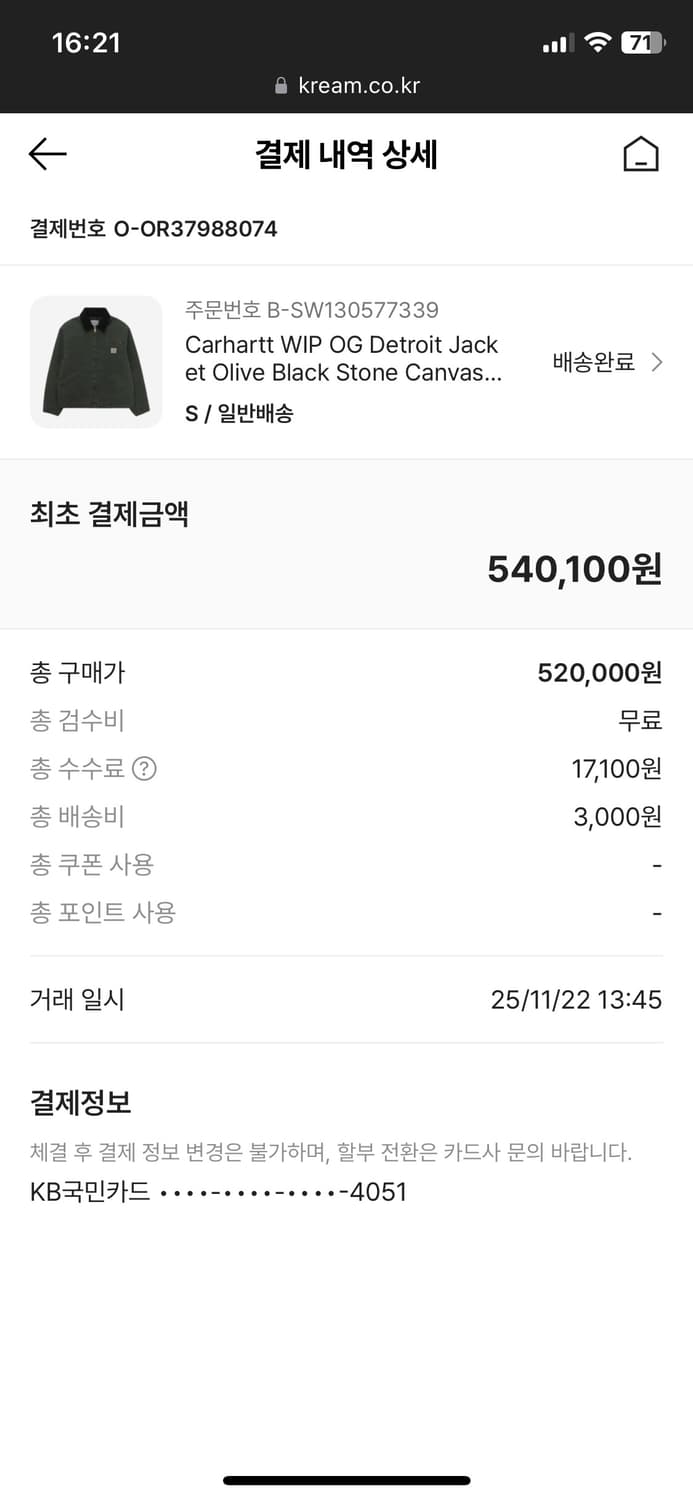Open the Carhartt WIP order details arrow

658,362
